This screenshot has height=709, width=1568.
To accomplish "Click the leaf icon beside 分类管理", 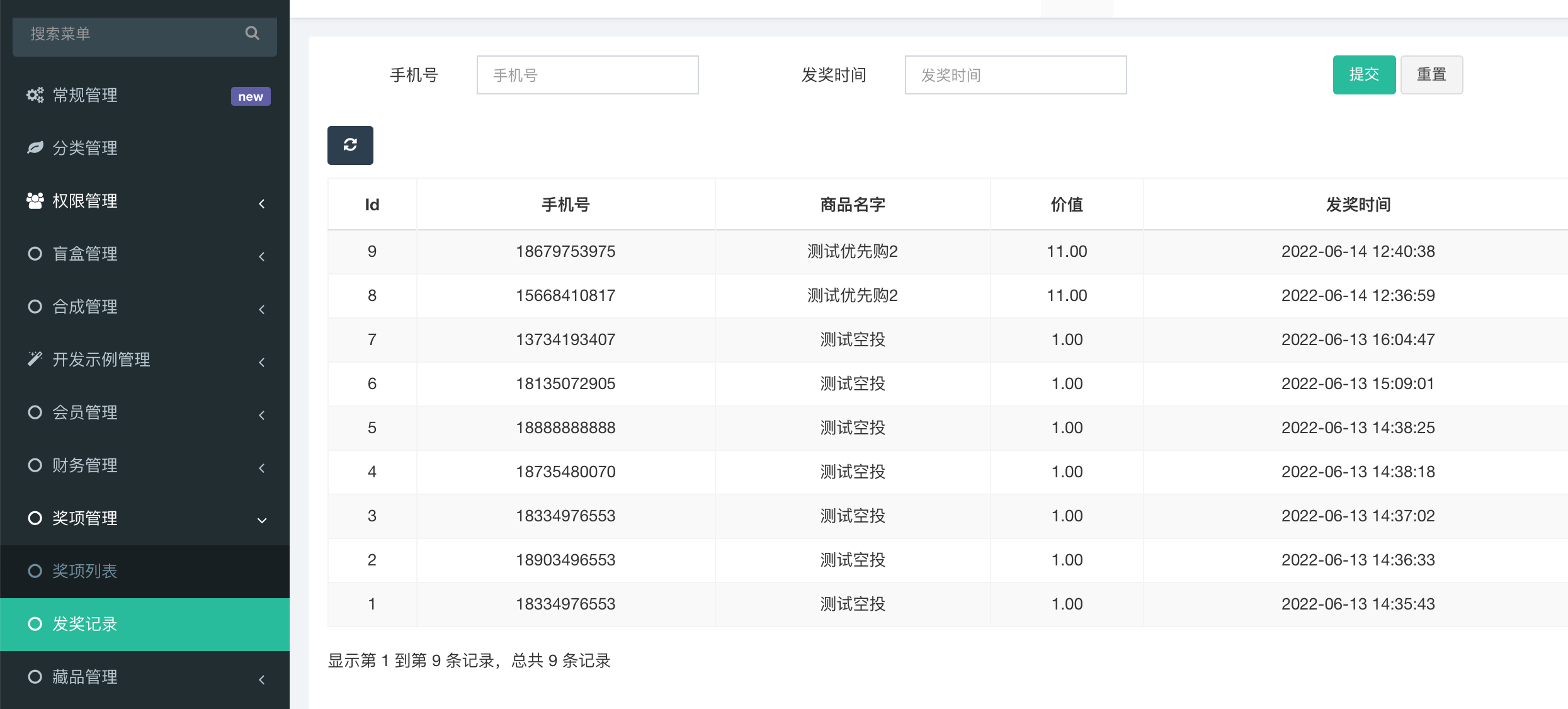I will coord(35,148).
